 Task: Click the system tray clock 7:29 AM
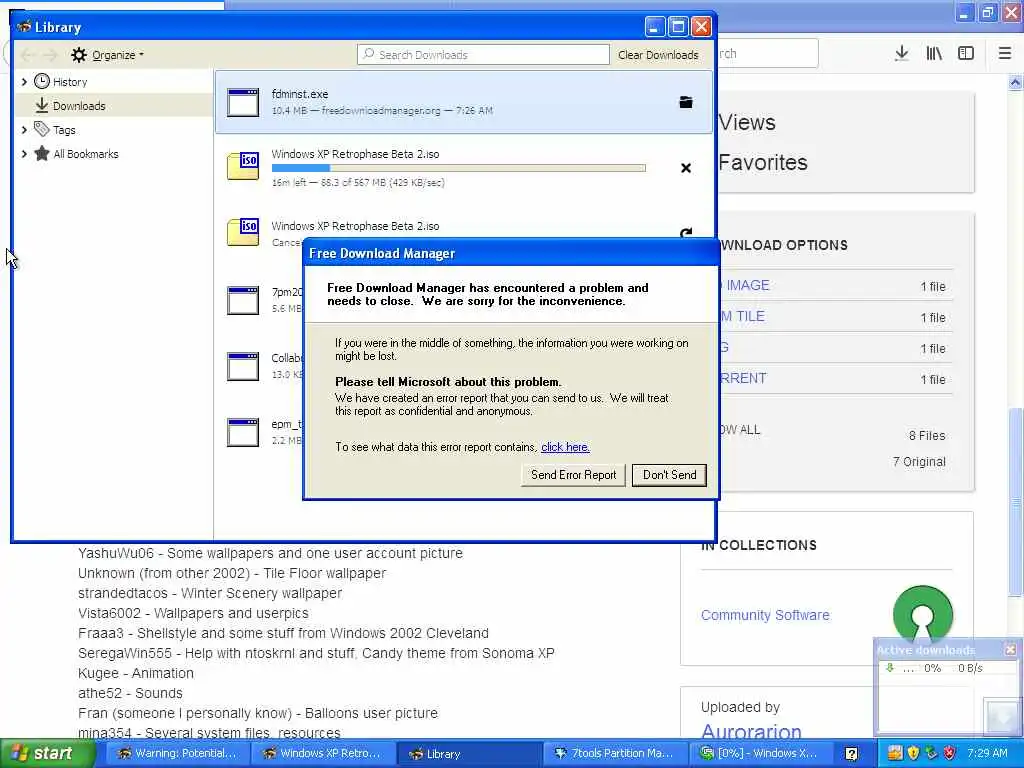(987, 753)
